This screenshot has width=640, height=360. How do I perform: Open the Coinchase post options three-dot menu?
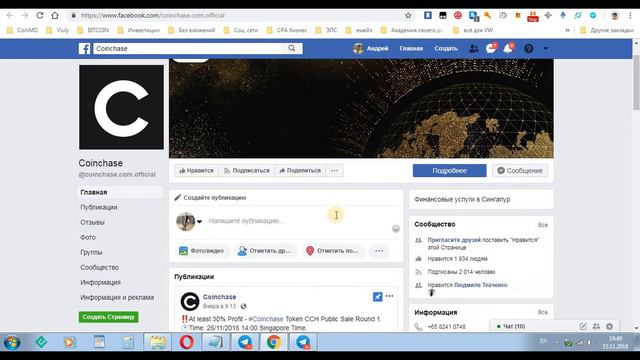(x=389, y=296)
